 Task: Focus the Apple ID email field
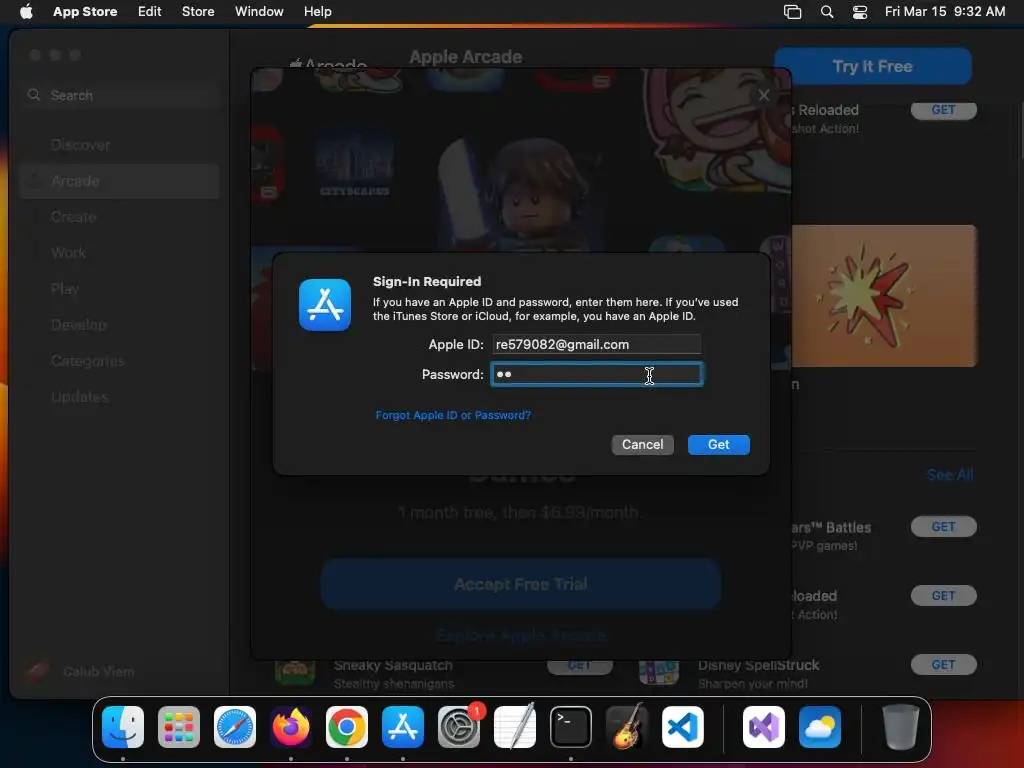pyautogui.click(x=596, y=344)
